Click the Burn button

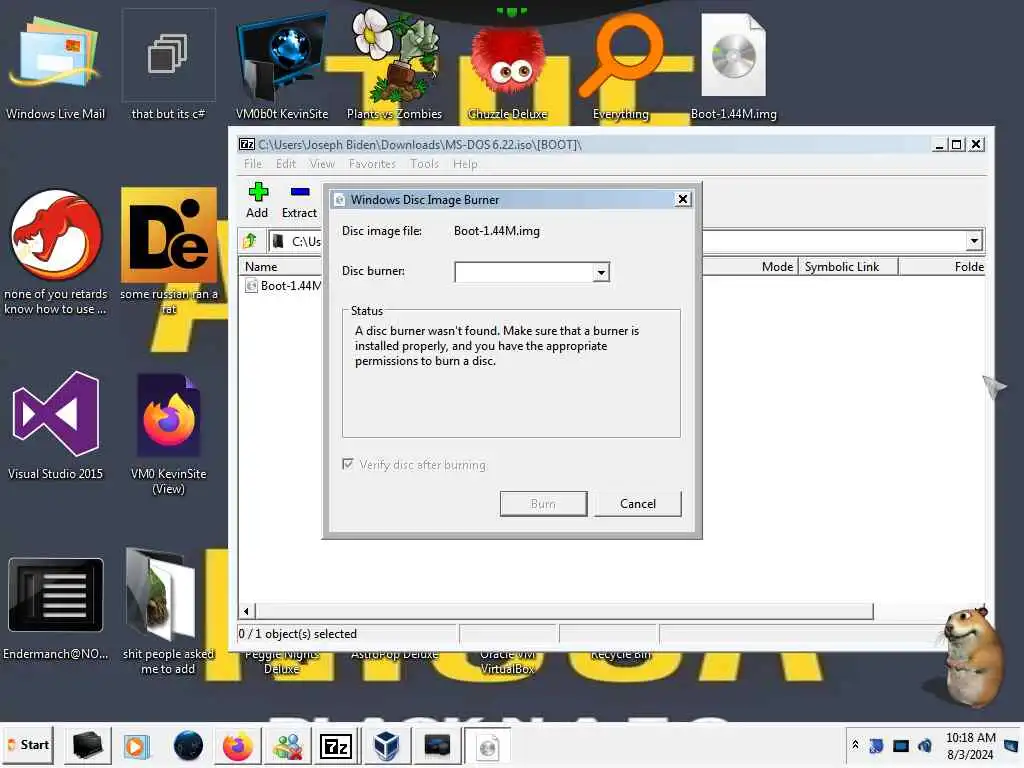click(543, 504)
